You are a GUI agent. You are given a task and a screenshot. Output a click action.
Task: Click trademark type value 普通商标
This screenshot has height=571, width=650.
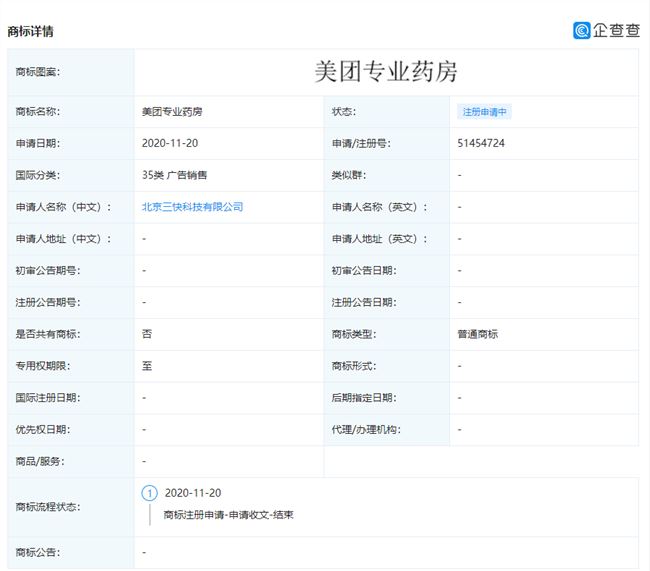pos(478,334)
